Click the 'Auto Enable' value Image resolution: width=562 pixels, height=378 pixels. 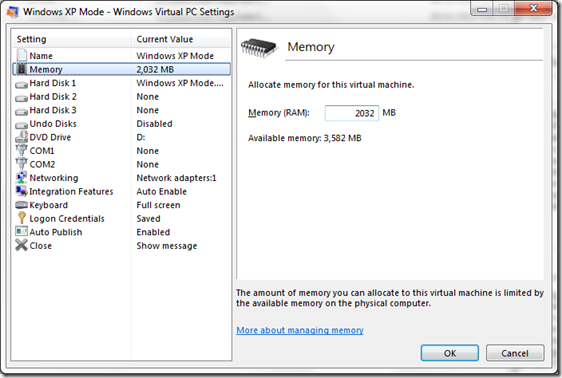tap(162, 192)
